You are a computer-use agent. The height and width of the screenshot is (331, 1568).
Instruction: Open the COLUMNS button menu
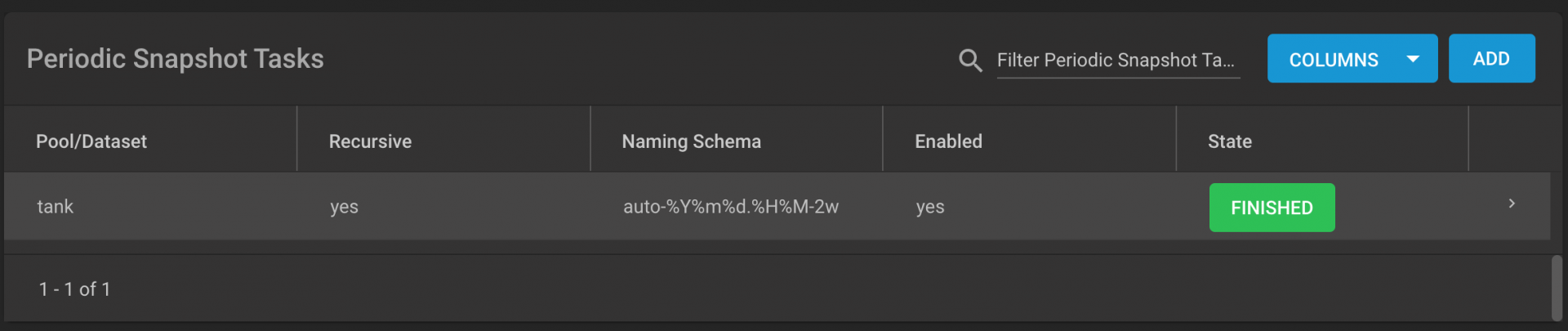tap(1352, 58)
